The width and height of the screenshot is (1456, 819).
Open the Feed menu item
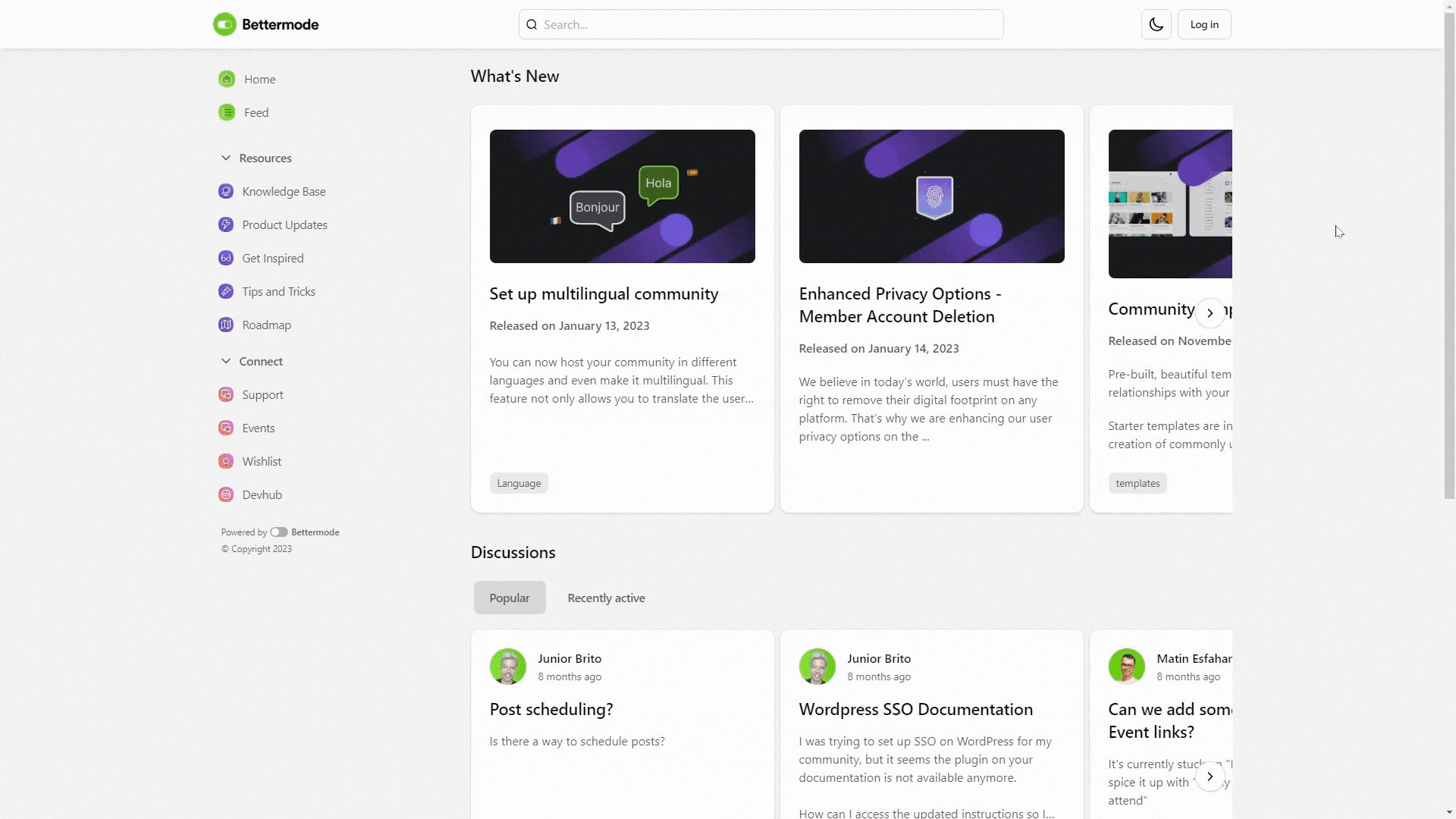tap(255, 112)
